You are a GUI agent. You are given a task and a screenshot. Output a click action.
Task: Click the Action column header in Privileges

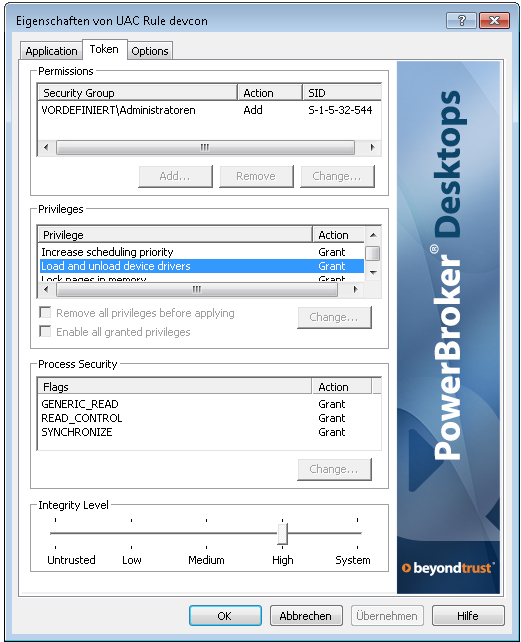tap(338, 235)
